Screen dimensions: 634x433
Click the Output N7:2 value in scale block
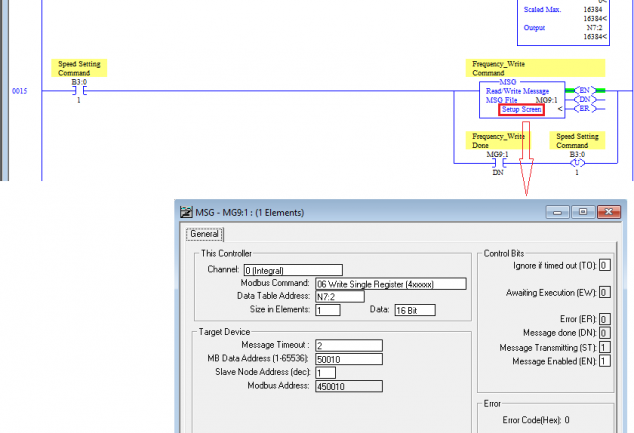point(594,27)
